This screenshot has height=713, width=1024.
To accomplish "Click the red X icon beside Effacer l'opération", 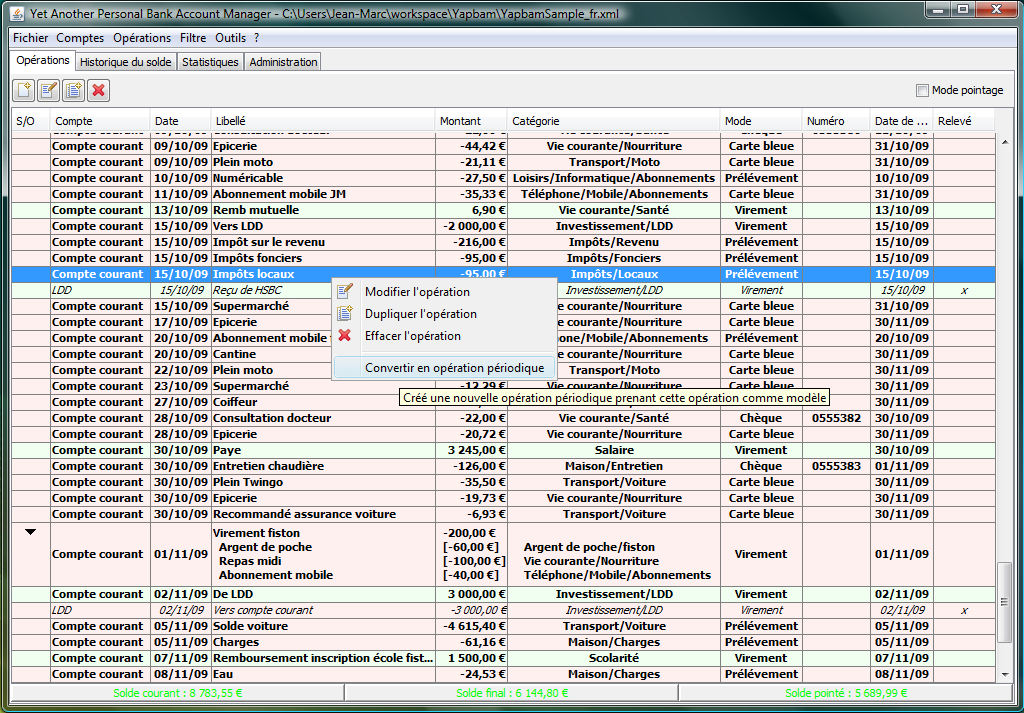I will coord(345,336).
